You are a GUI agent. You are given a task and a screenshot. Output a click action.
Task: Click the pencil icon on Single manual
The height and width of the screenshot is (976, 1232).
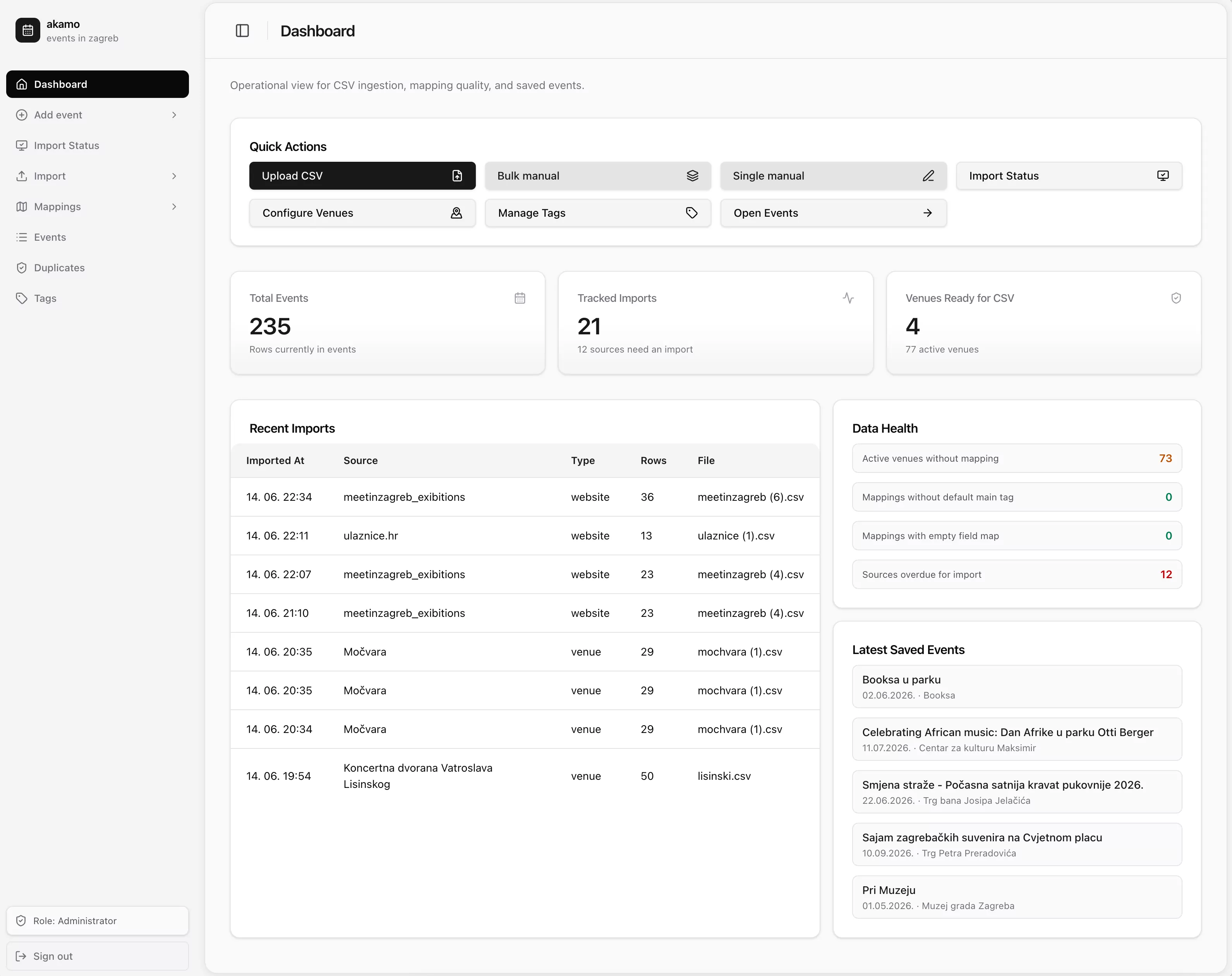coord(928,176)
